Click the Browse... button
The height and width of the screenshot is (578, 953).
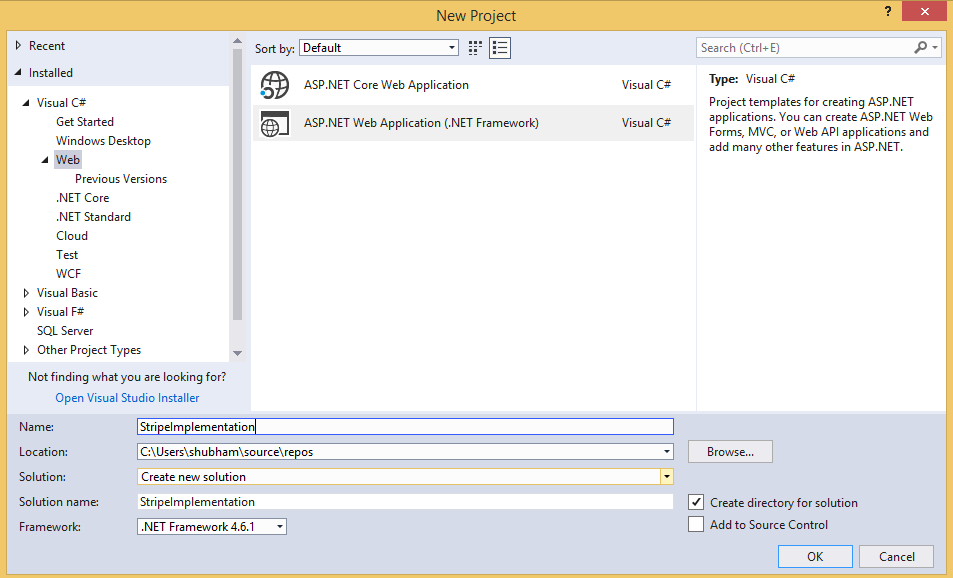click(730, 452)
